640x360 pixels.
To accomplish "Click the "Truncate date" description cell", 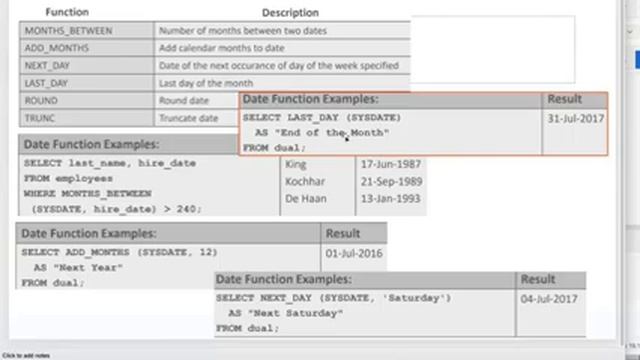I will pos(197,118).
